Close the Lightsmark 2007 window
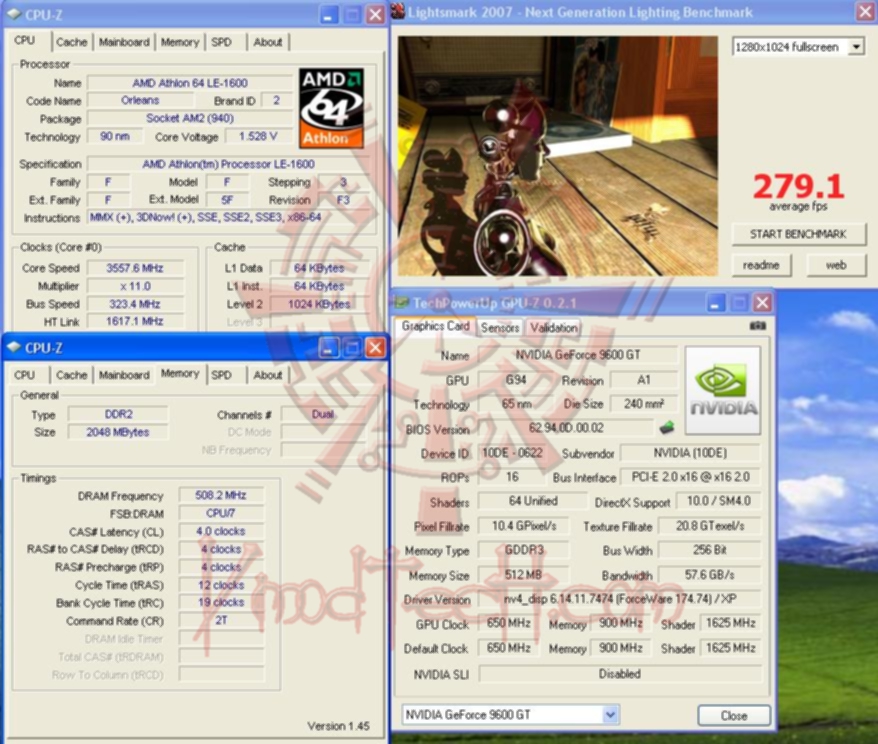The height and width of the screenshot is (744, 878). [865, 11]
